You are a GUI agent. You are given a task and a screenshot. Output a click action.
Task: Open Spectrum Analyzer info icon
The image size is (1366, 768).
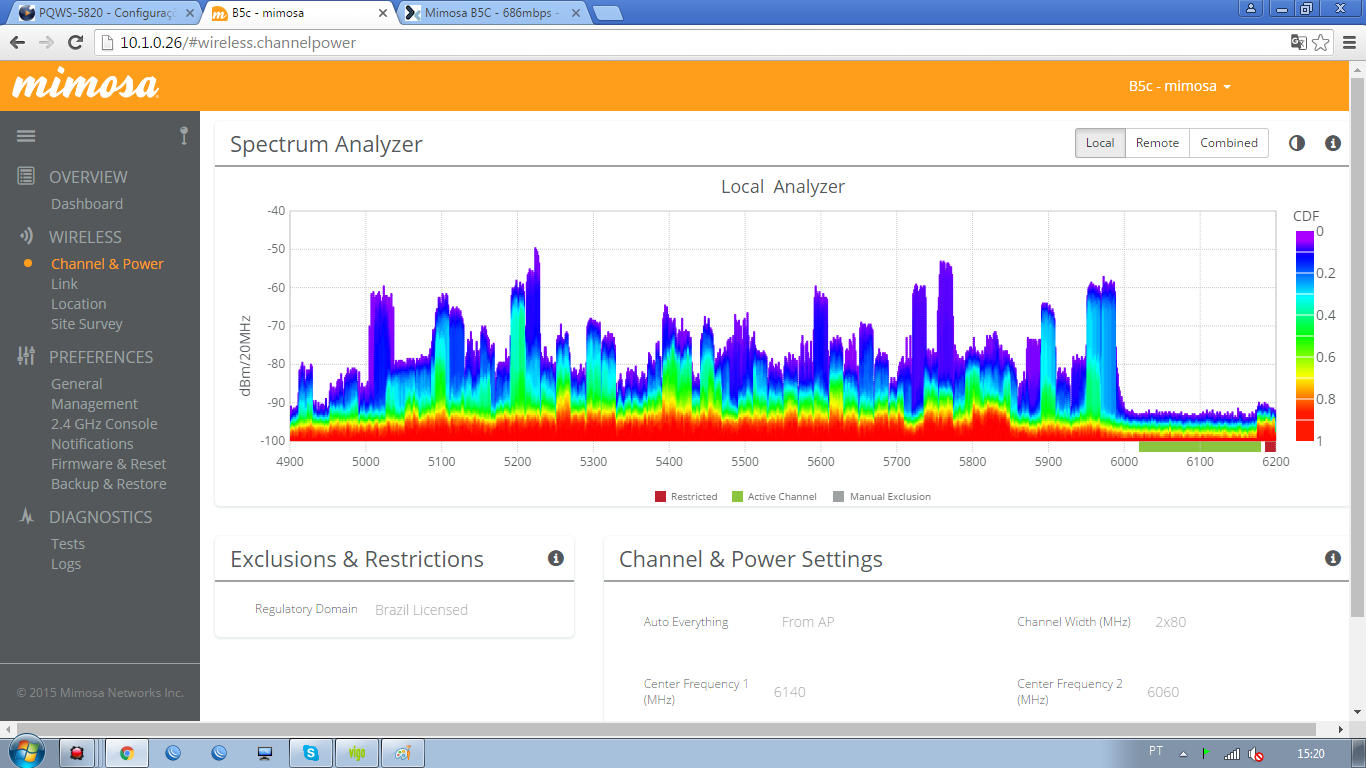pos(1332,143)
